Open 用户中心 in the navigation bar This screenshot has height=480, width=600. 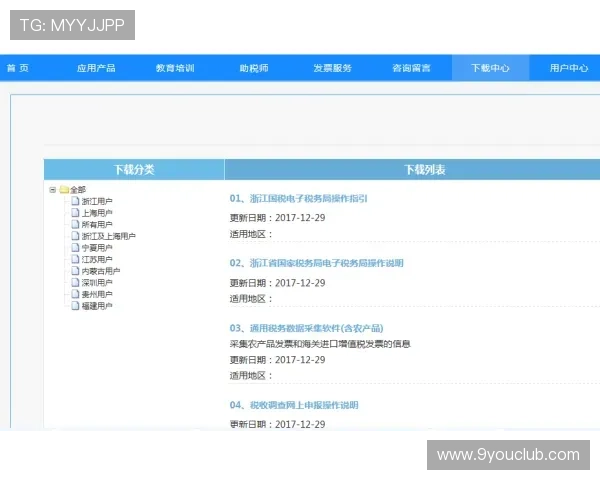[569, 68]
